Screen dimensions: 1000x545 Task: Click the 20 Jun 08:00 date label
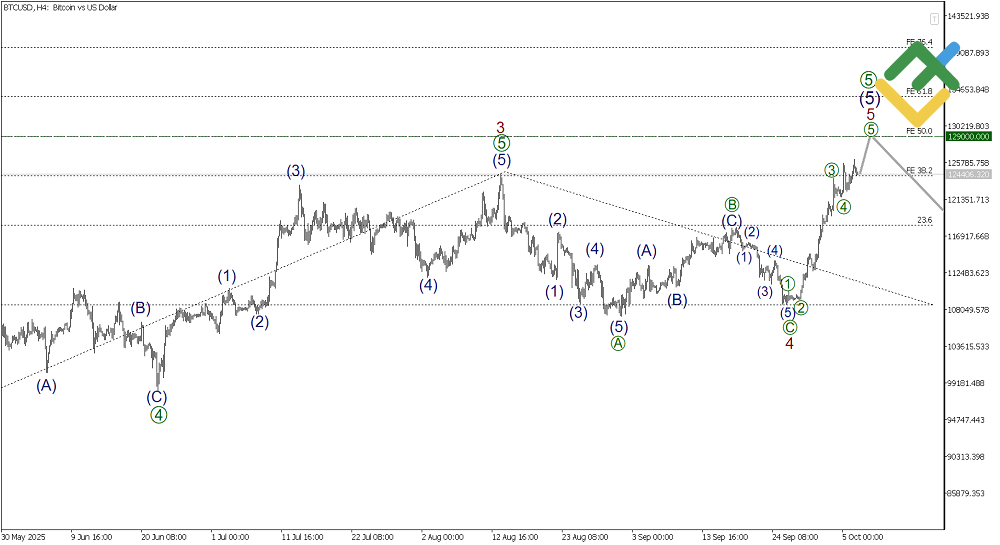(164, 537)
